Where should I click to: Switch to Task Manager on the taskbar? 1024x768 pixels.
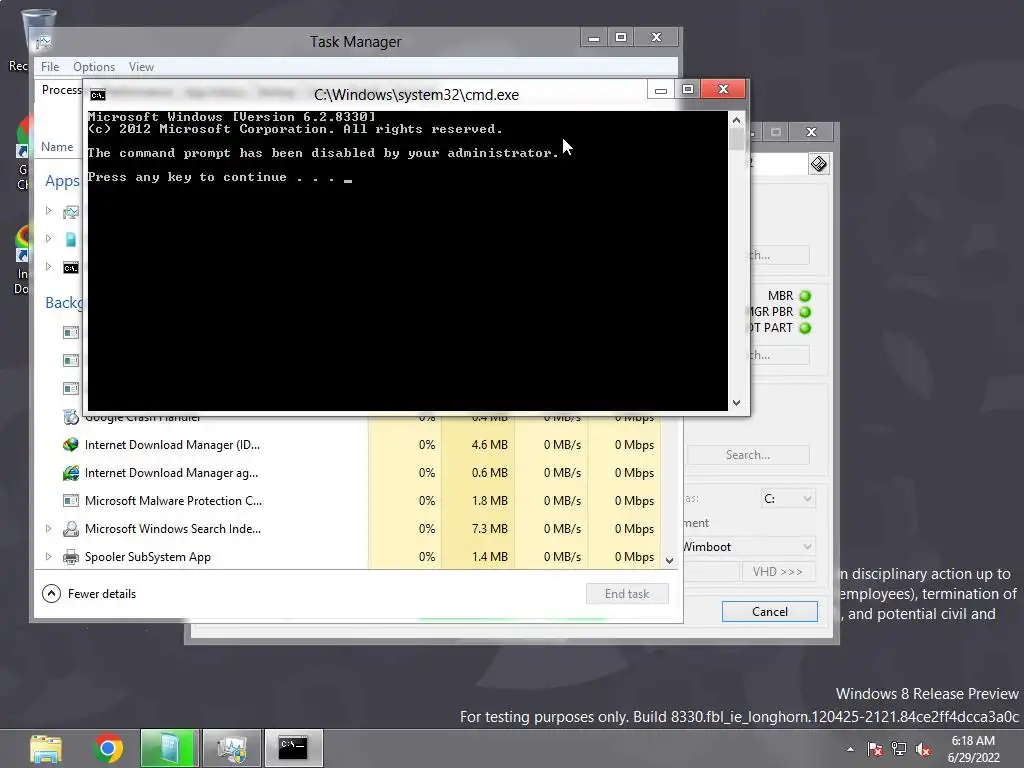(x=232, y=748)
